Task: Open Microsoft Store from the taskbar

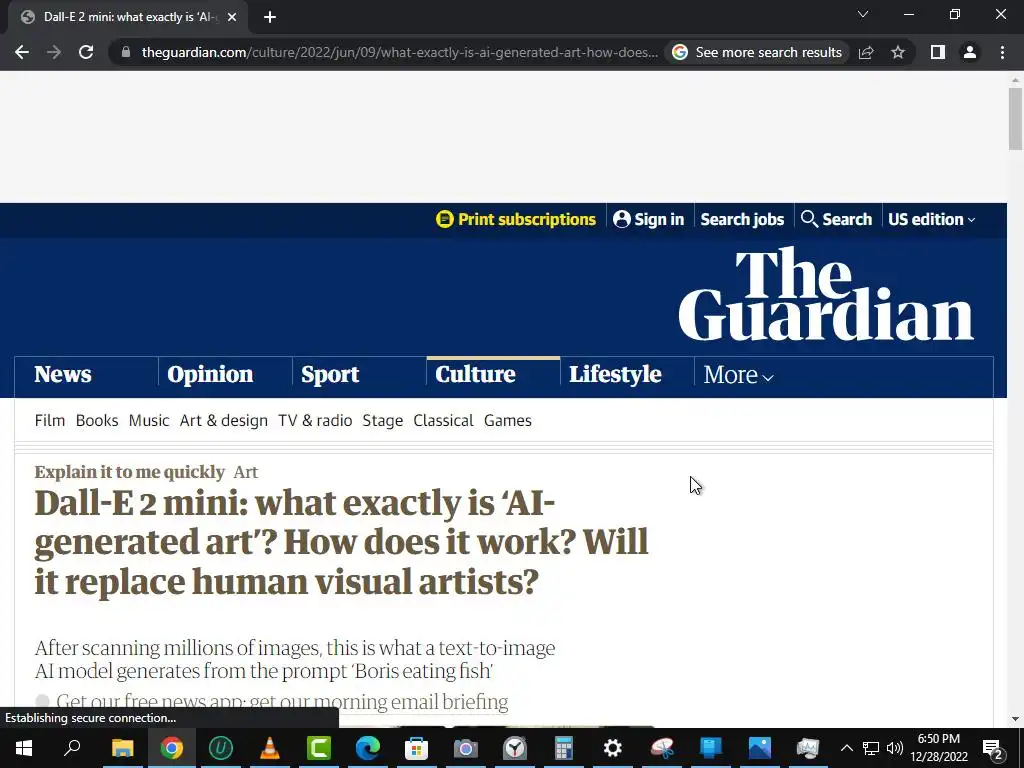Action: (x=417, y=748)
